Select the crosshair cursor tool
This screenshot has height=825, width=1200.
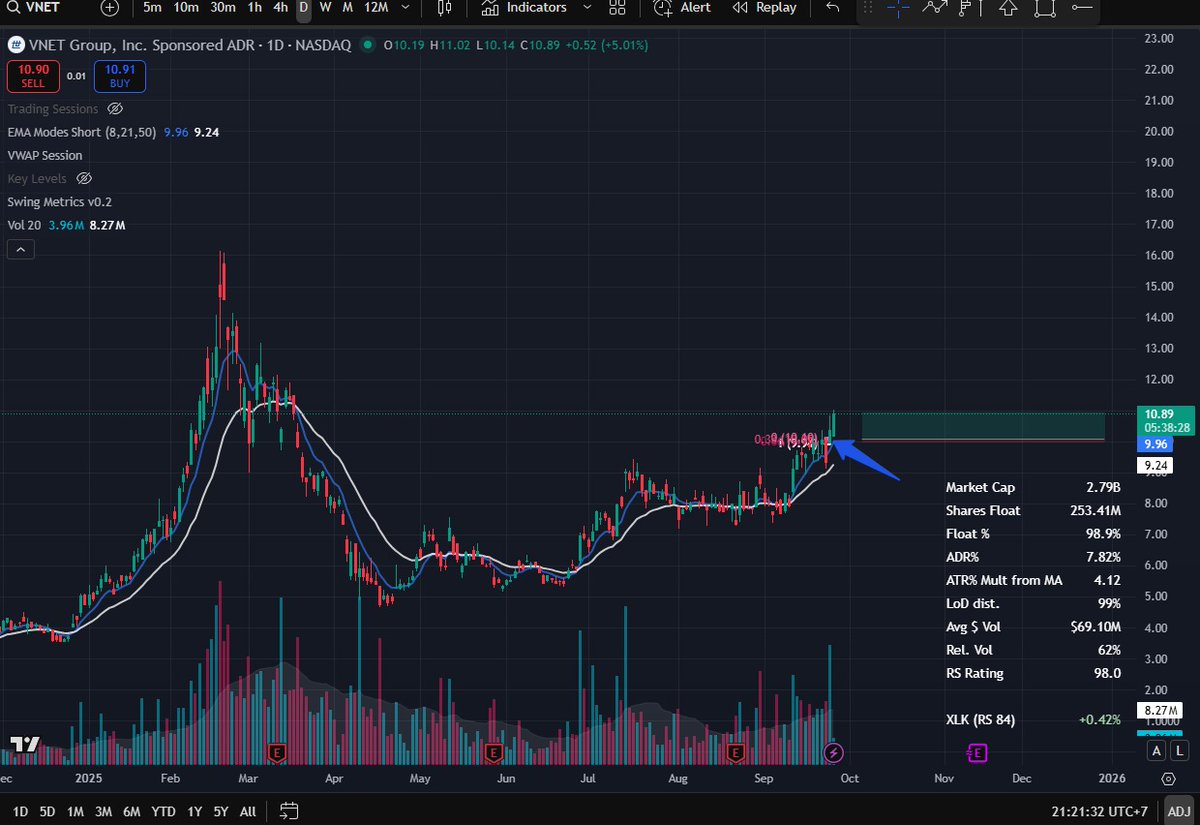pos(898,7)
